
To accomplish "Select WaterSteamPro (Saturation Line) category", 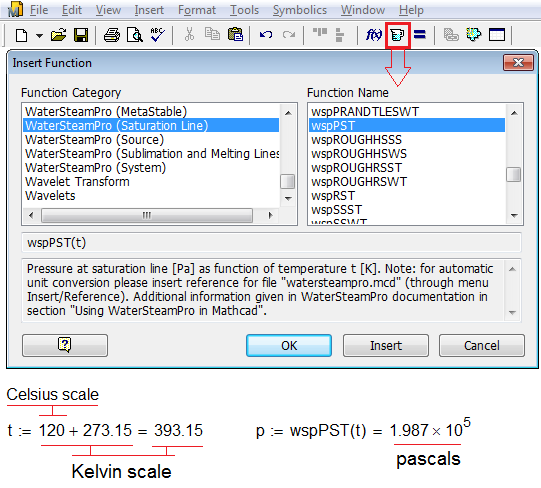I will [x=151, y=125].
